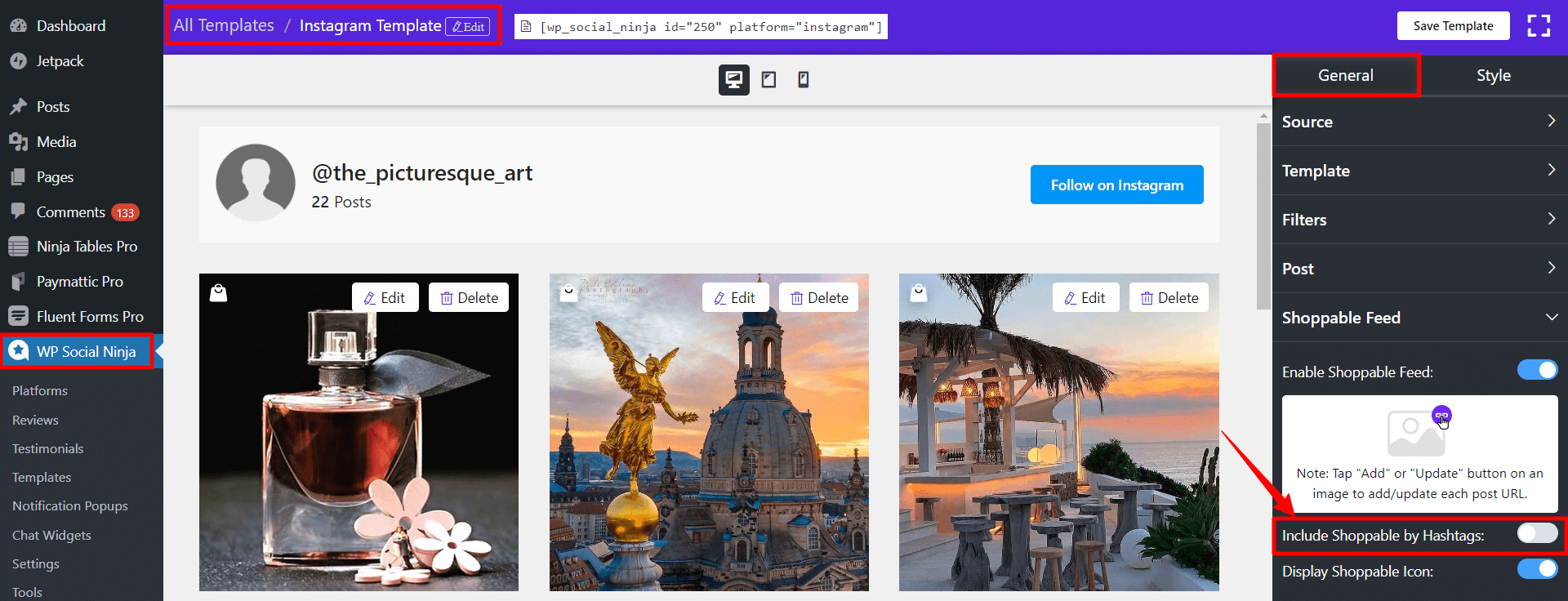
Task: Open Notification Popups submenu item
Action: pyautogui.click(x=70, y=506)
